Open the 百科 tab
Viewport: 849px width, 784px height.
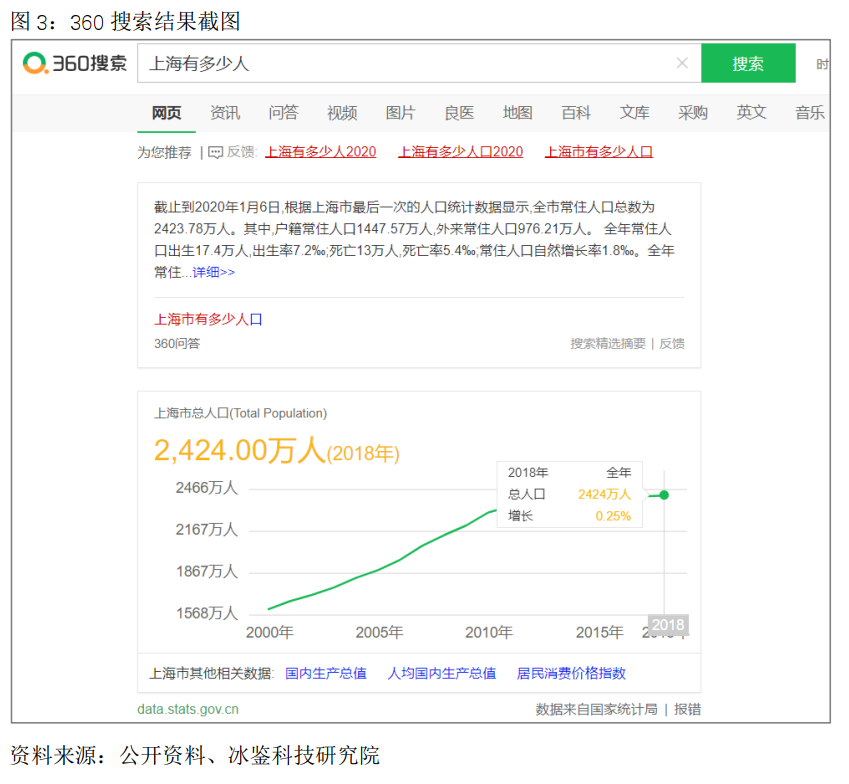pos(576,113)
